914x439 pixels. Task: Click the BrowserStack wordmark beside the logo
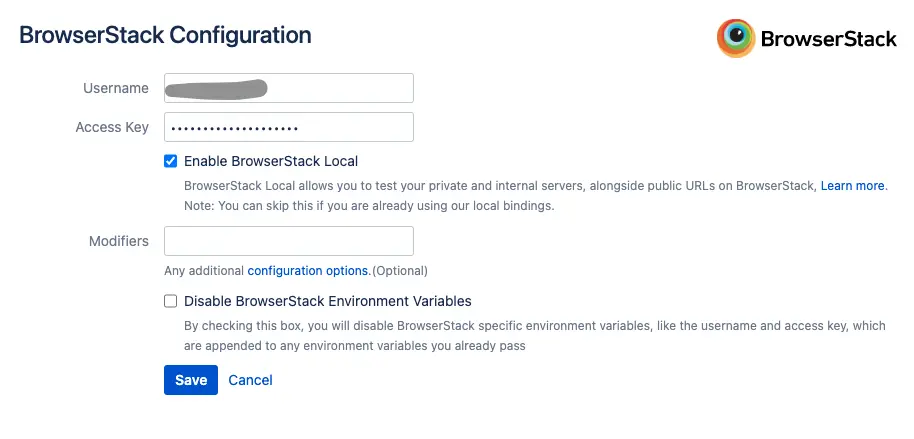(827, 39)
